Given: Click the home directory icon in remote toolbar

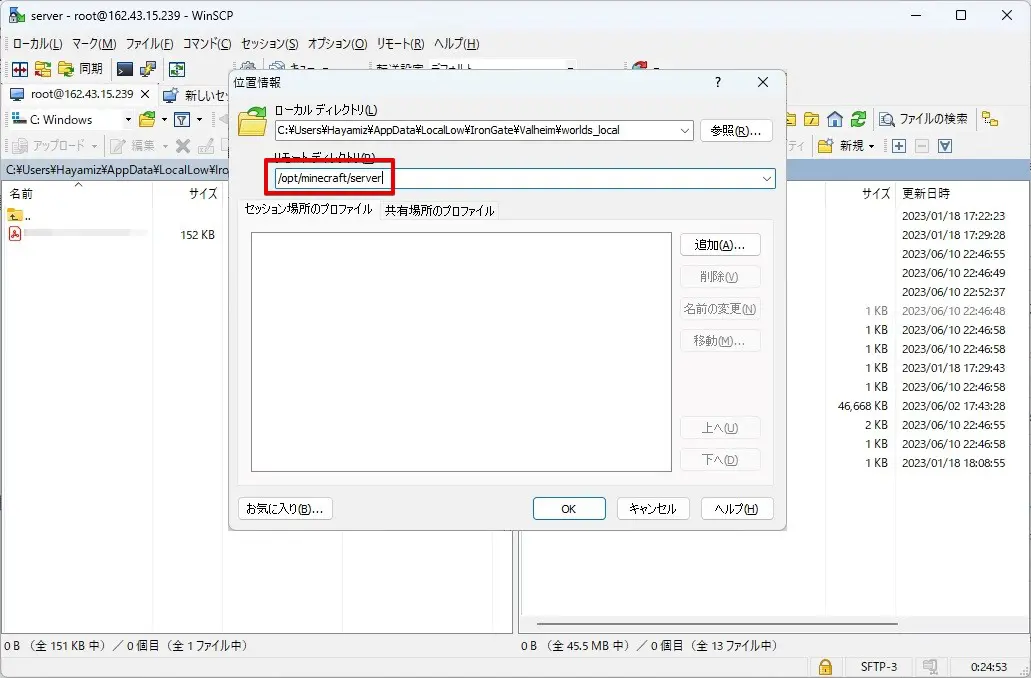Looking at the screenshot, I should coord(834,119).
